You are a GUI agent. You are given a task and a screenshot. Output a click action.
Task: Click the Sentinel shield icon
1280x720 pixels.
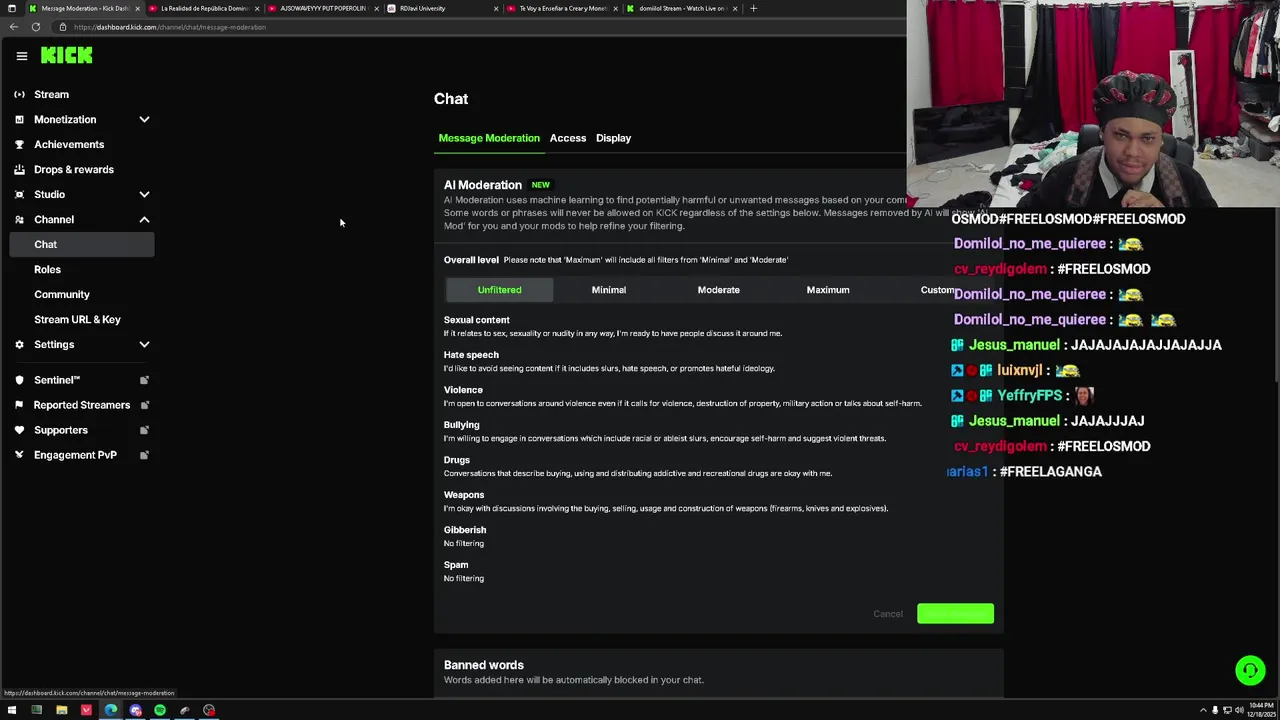(19, 380)
